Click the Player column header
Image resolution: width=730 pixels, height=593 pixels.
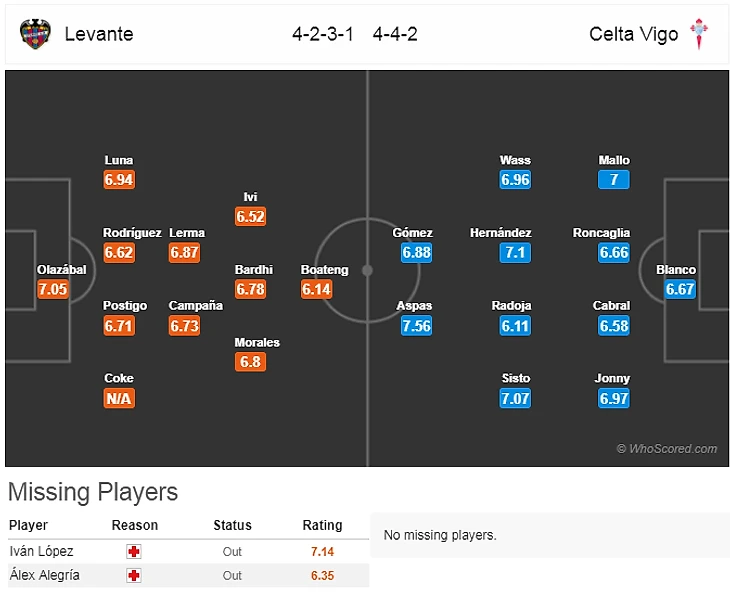point(28,525)
